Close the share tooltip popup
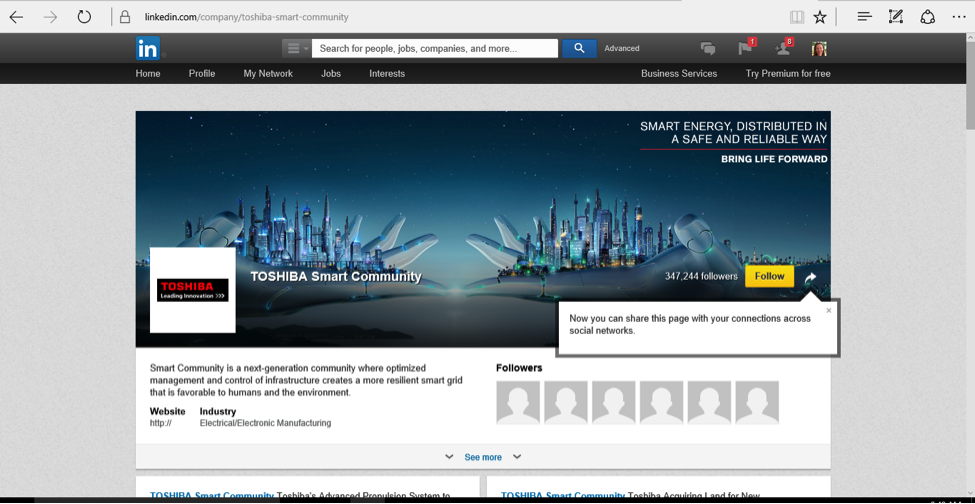This screenshot has height=504, width=975. pyautogui.click(x=828, y=310)
